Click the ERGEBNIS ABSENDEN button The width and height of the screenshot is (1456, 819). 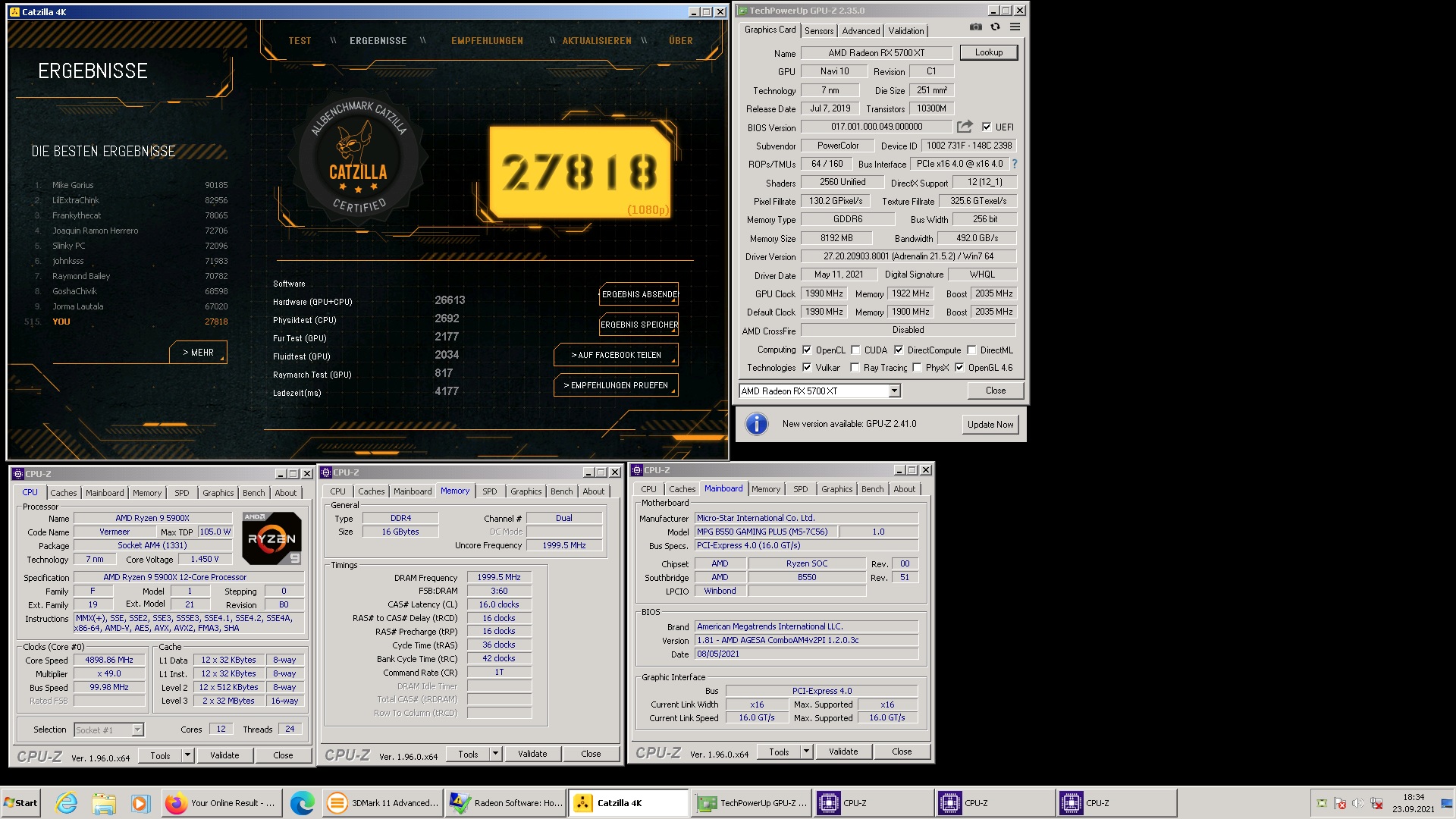639,294
